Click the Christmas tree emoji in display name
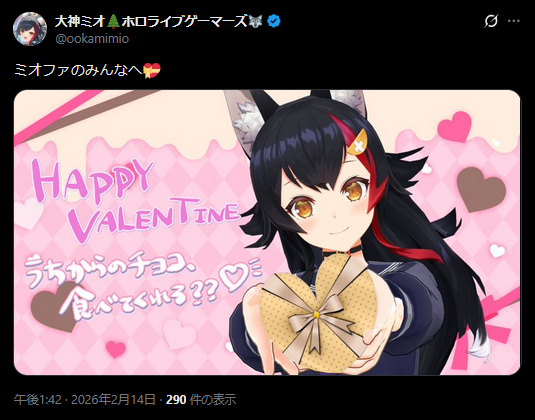Image resolution: width=535 pixels, height=420 pixels. 113,21
